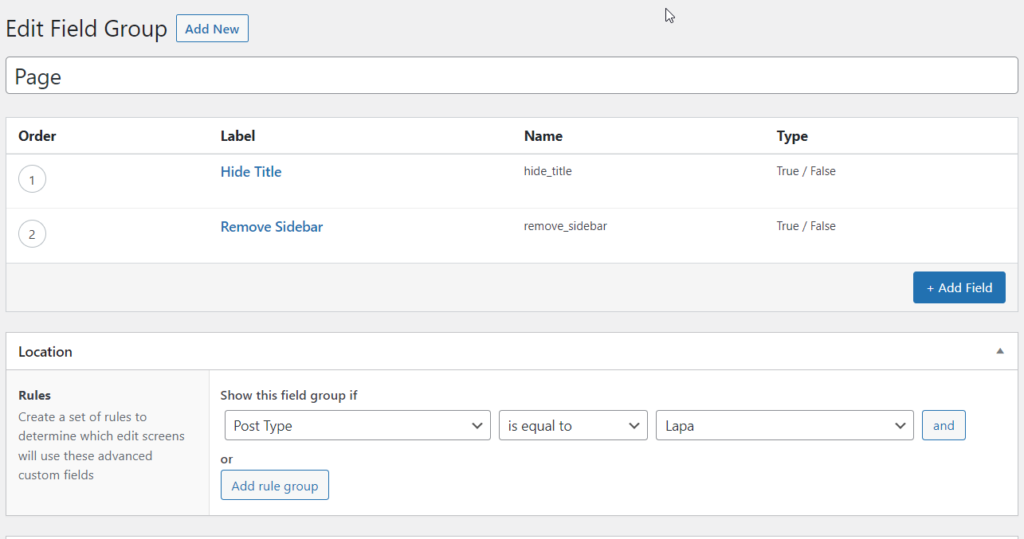Click the Add New button
1024x539 pixels.
[212, 29]
